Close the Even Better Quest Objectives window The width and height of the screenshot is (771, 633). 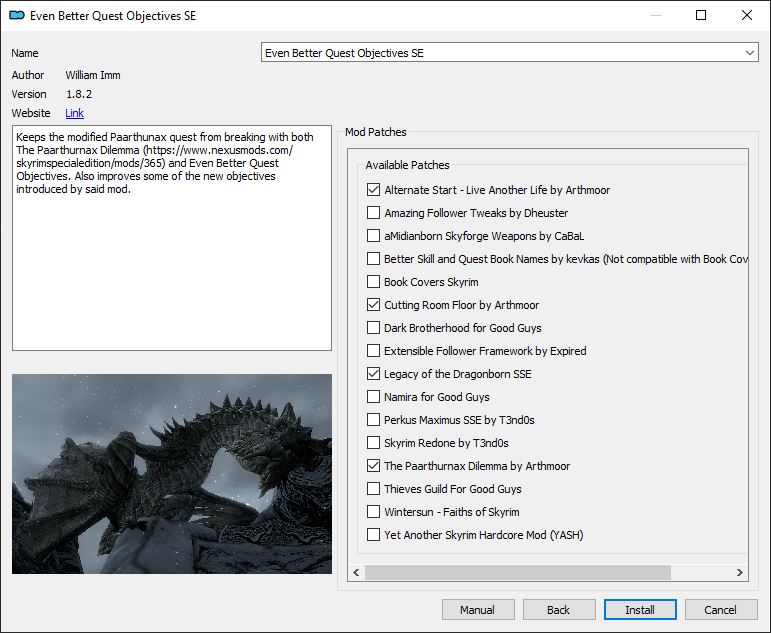[746, 15]
